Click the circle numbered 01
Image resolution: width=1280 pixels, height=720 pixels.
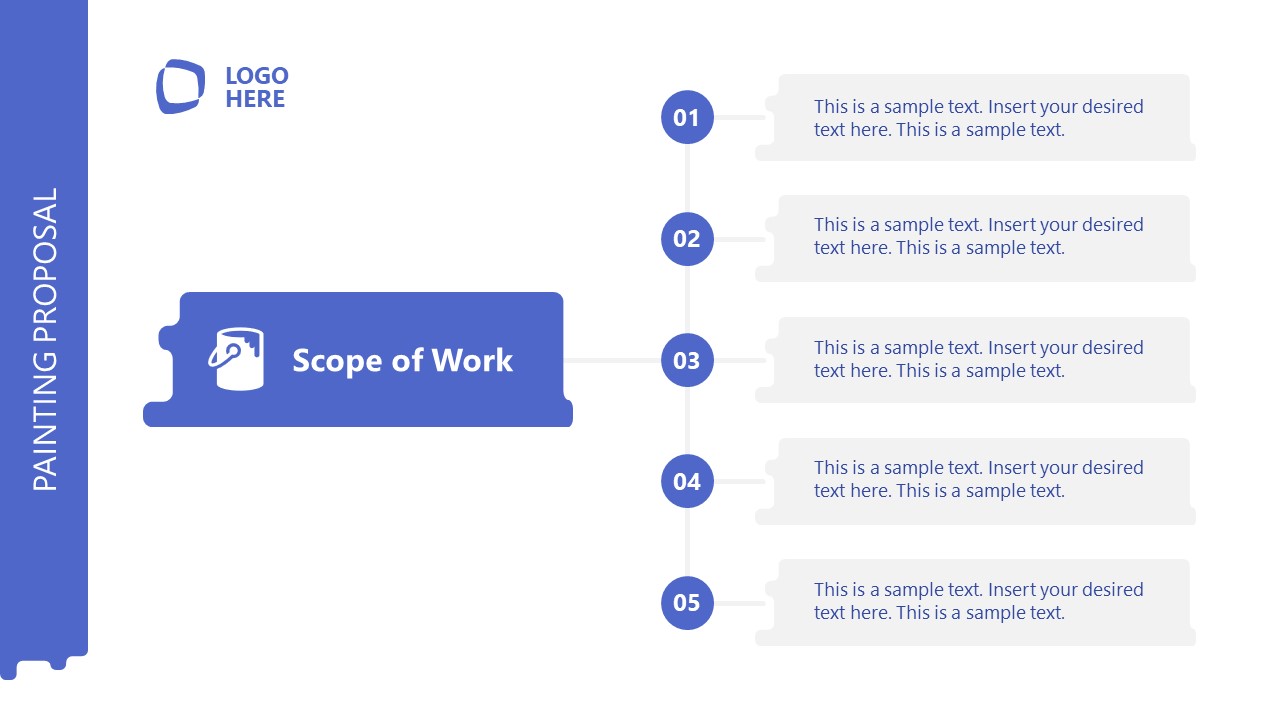click(x=687, y=117)
